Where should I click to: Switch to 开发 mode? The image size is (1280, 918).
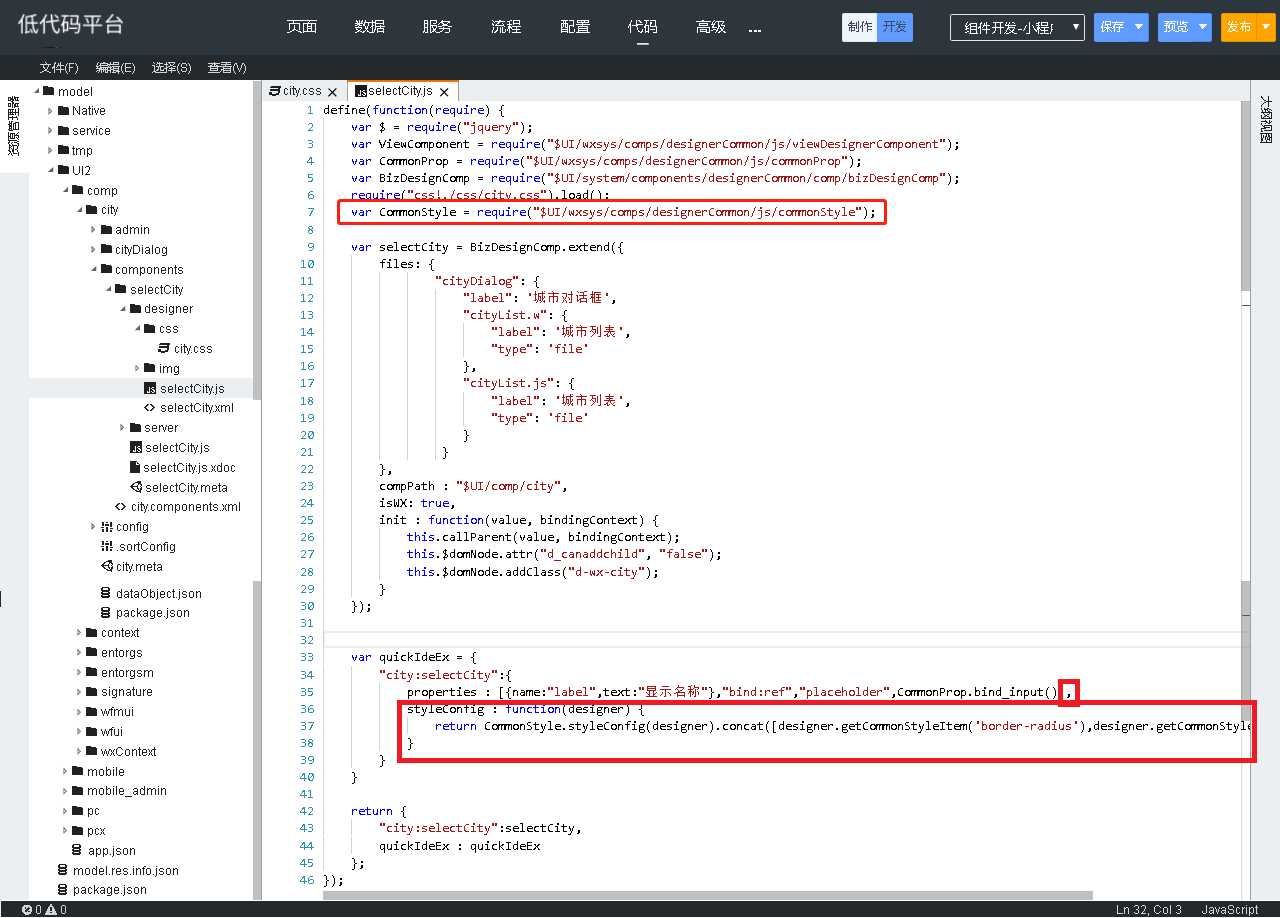894,27
